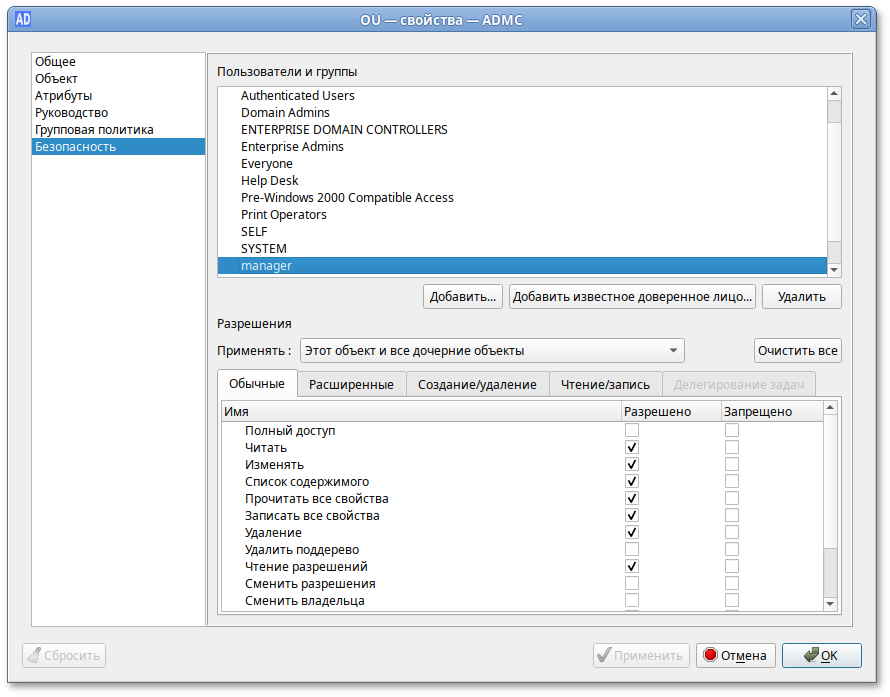Screen dimensions: 890x697
Task: Click Добавить известное доверенное лицо
Action: point(631,296)
